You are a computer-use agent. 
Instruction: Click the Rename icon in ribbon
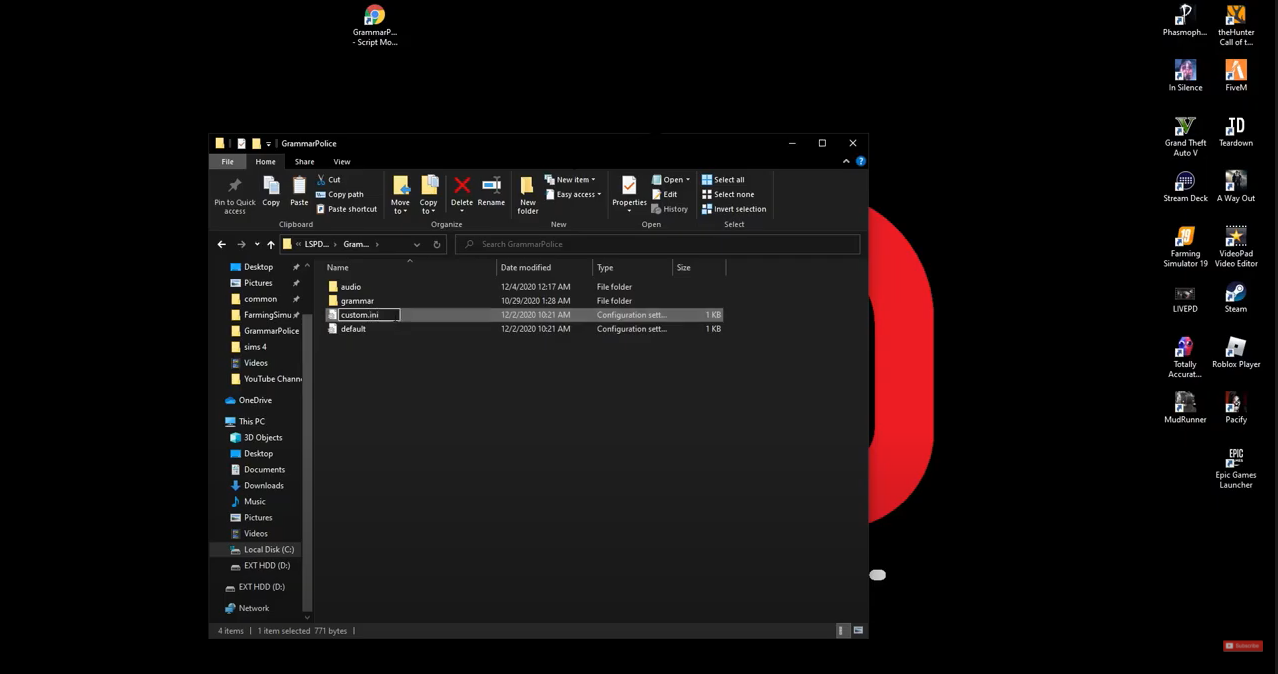pos(491,190)
